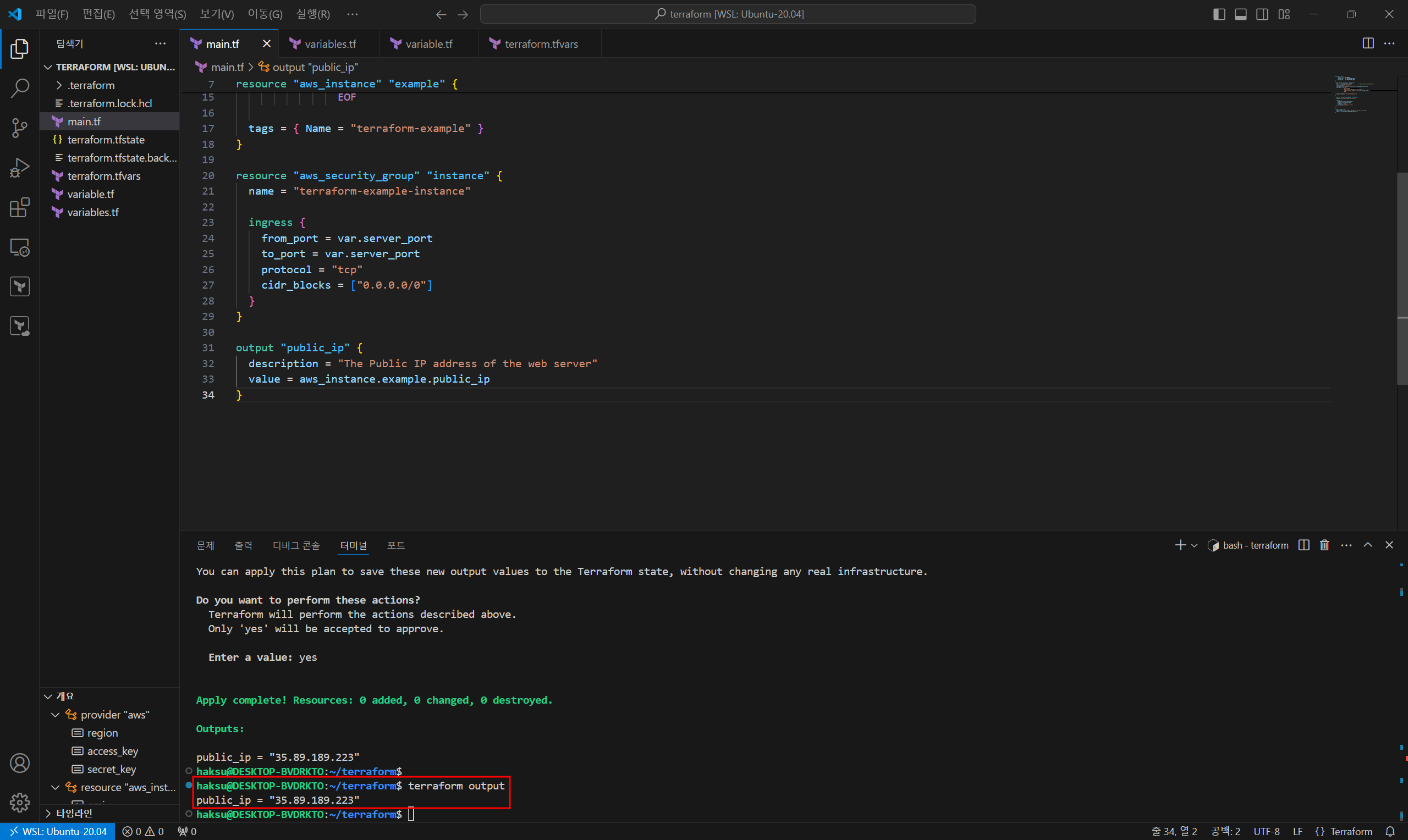Expand the .terraform folder
Screen dimensions: 1408x840
tap(91, 85)
